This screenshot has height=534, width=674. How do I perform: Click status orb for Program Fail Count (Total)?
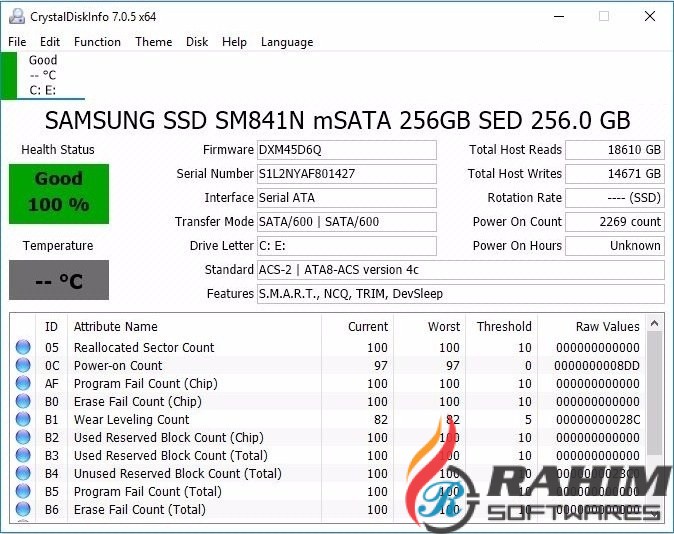[23, 491]
